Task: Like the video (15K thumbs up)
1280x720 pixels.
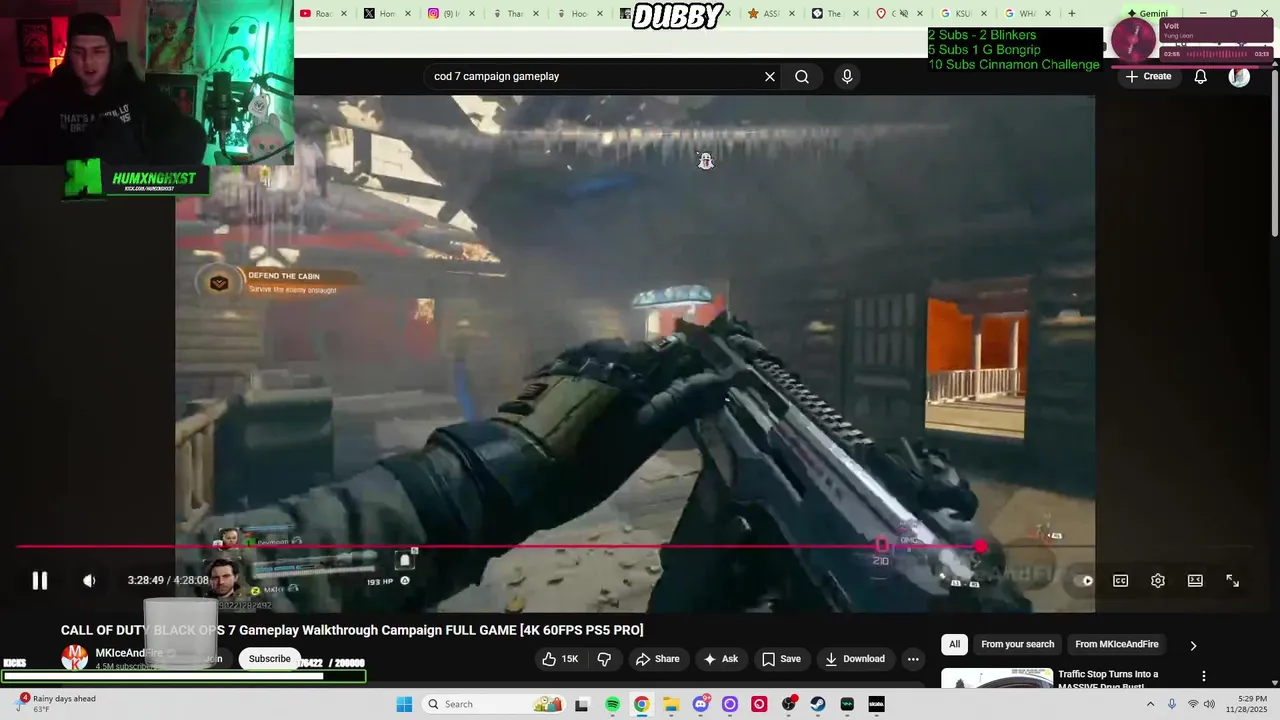Action: [561, 659]
